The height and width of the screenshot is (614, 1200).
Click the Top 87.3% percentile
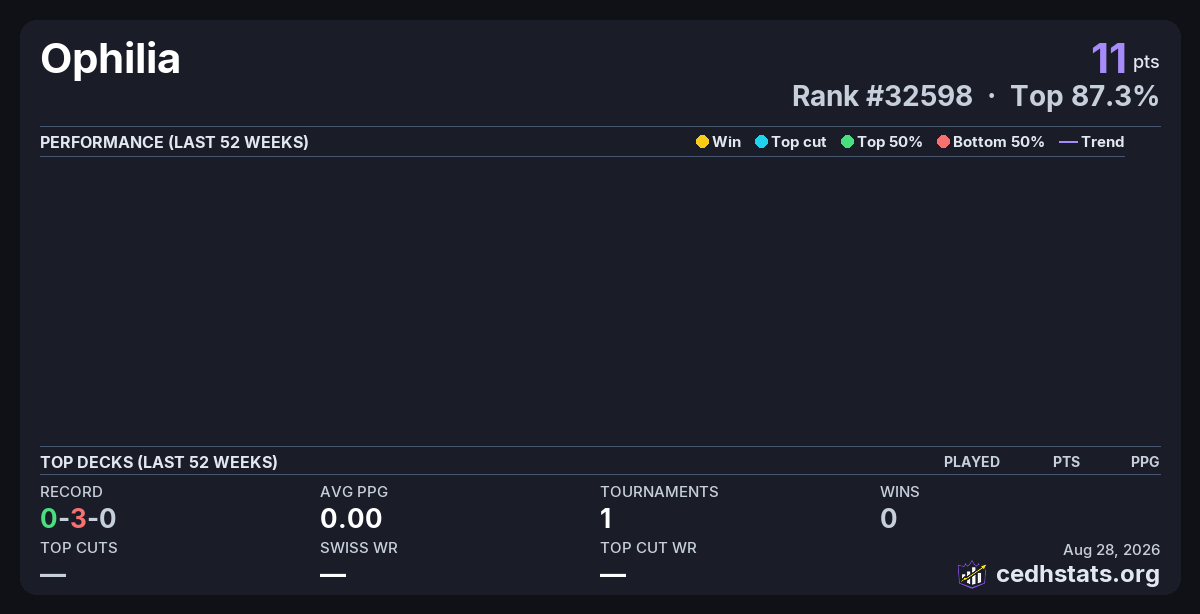(x=1085, y=96)
